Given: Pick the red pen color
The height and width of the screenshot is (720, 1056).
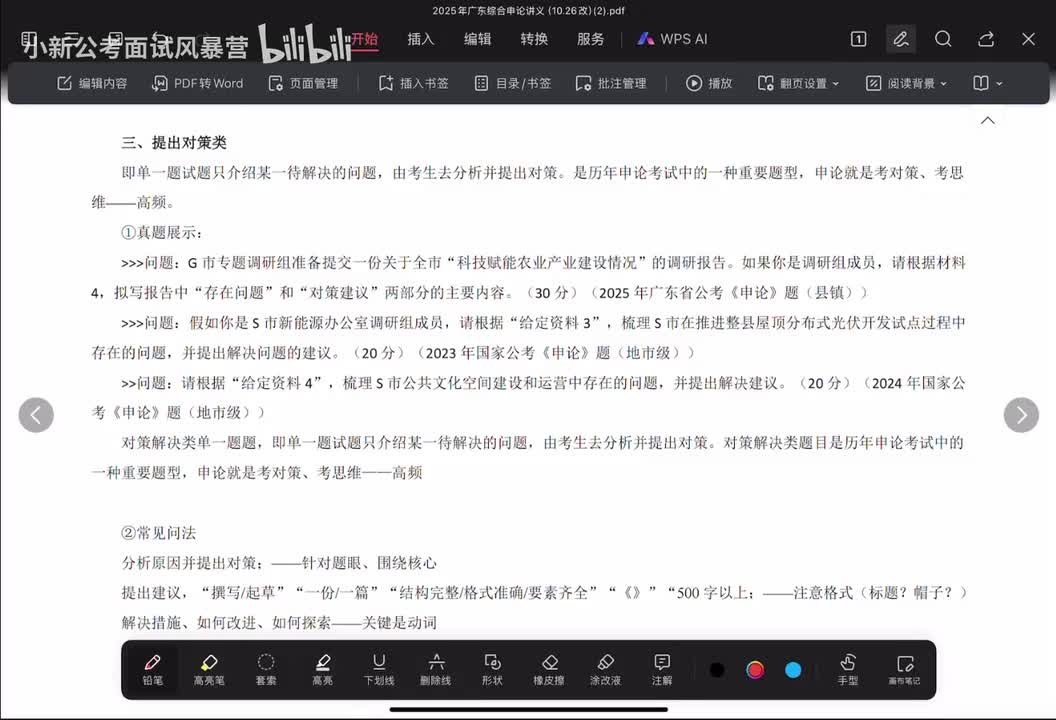Looking at the screenshot, I should 756,669.
